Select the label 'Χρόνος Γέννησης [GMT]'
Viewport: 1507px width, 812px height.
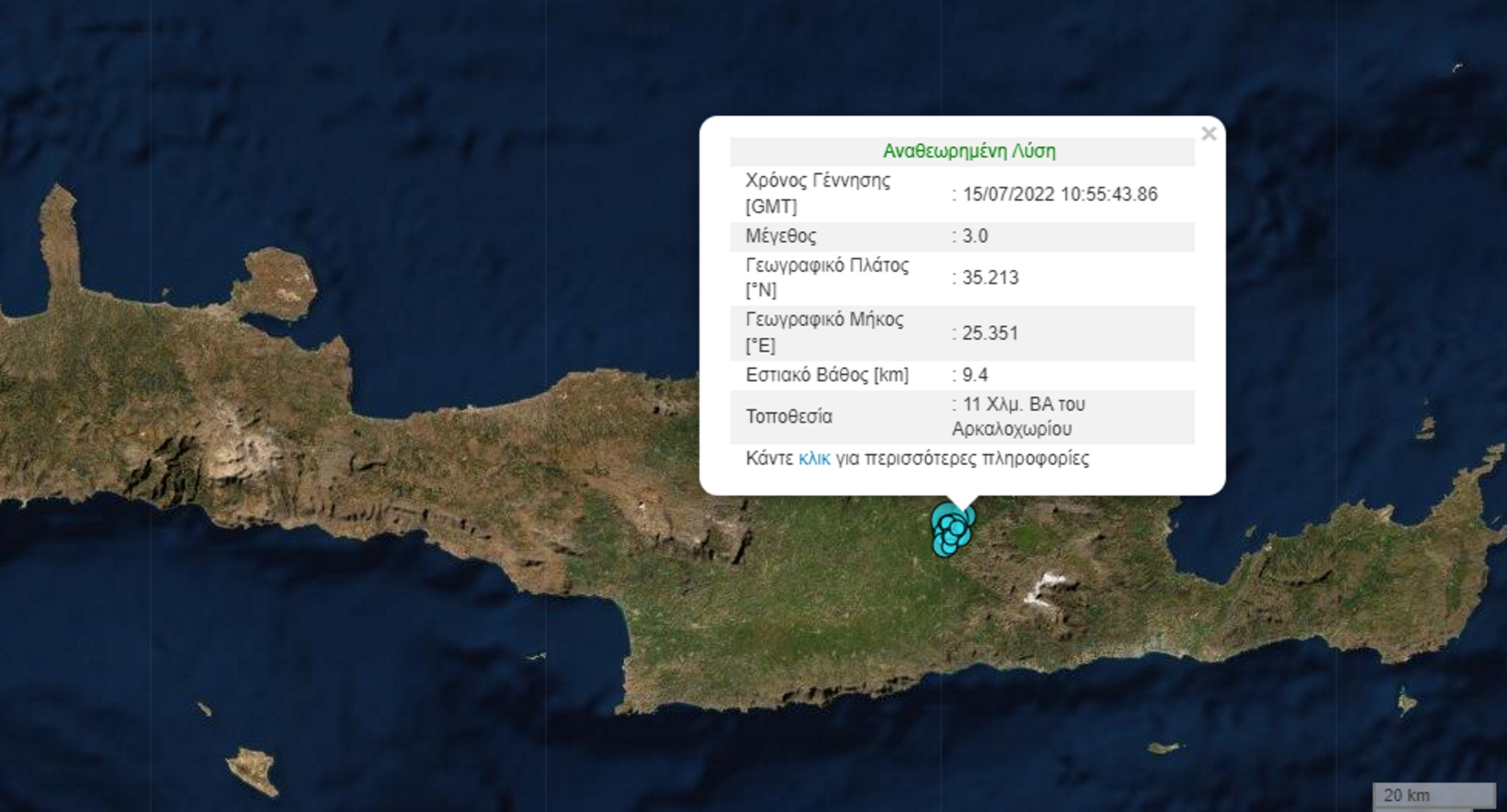pyautogui.click(x=818, y=193)
